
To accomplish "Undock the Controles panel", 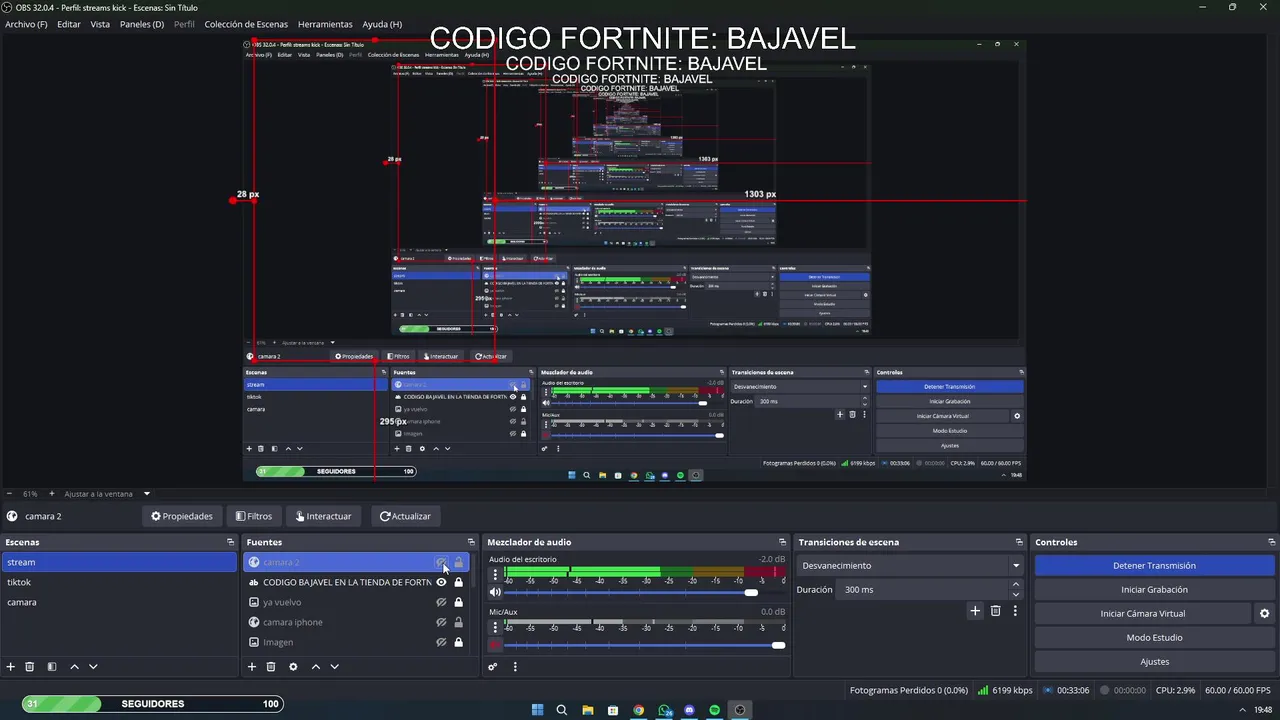I will (x=1271, y=542).
